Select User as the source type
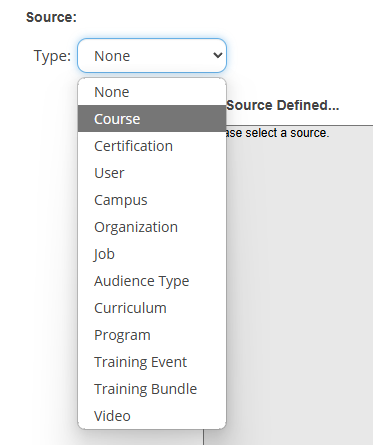Image resolution: width=373 pixels, height=445 pixels. 152,173
